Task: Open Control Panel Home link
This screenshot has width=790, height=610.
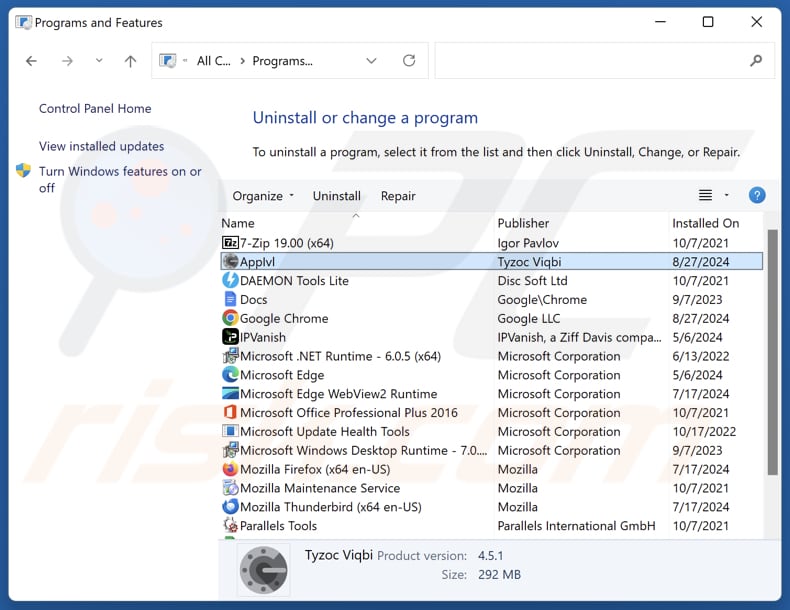Action: pyautogui.click(x=95, y=108)
